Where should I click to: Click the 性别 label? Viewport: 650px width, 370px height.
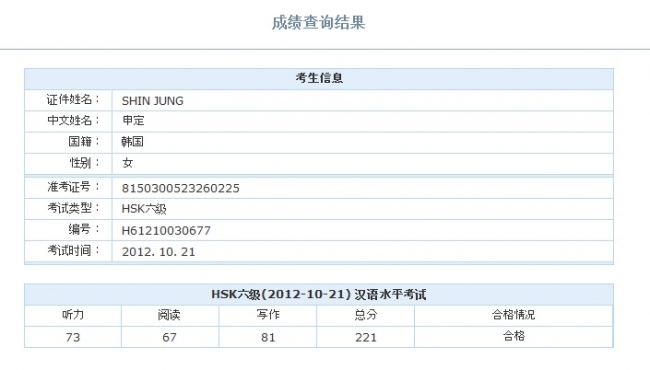[85, 163]
